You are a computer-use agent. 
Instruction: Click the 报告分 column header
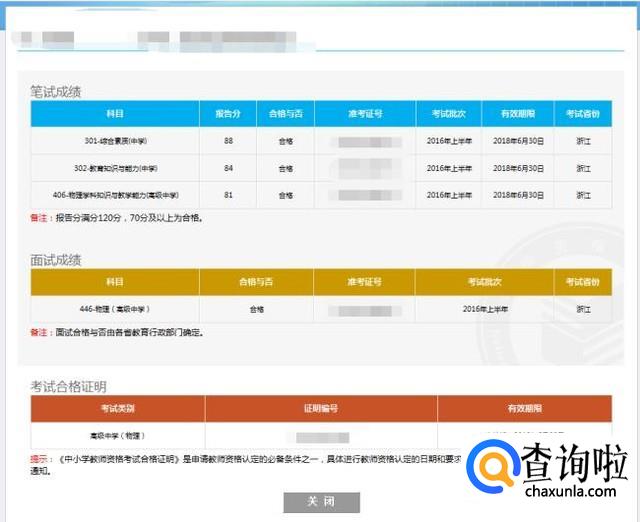[228, 113]
